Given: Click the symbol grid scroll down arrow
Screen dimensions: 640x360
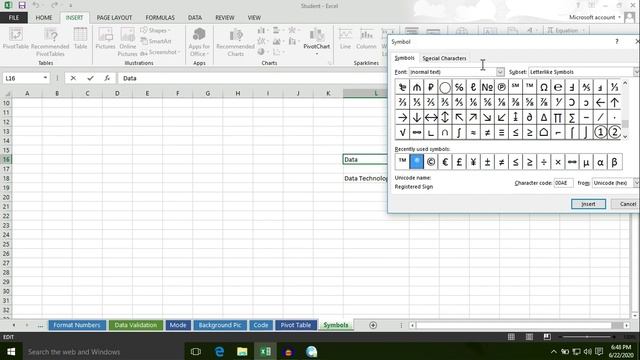Looking at the screenshot, I should pos(625,137).
